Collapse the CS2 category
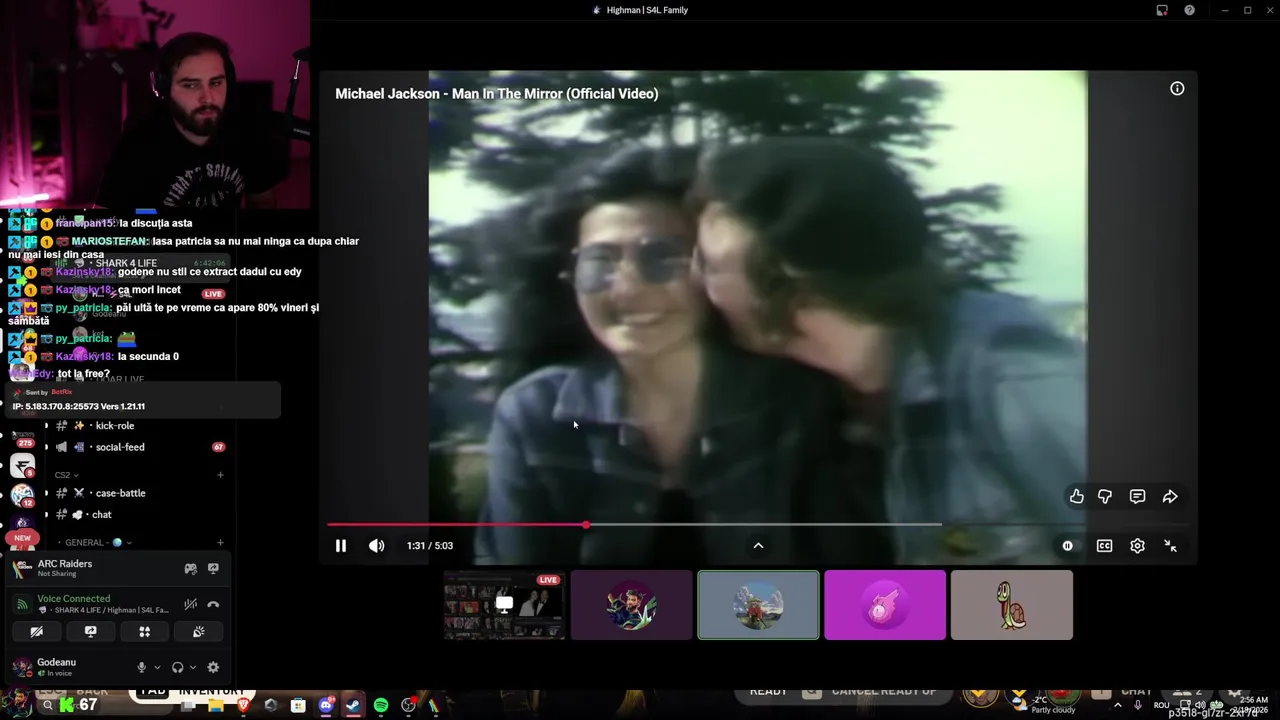 66,475
